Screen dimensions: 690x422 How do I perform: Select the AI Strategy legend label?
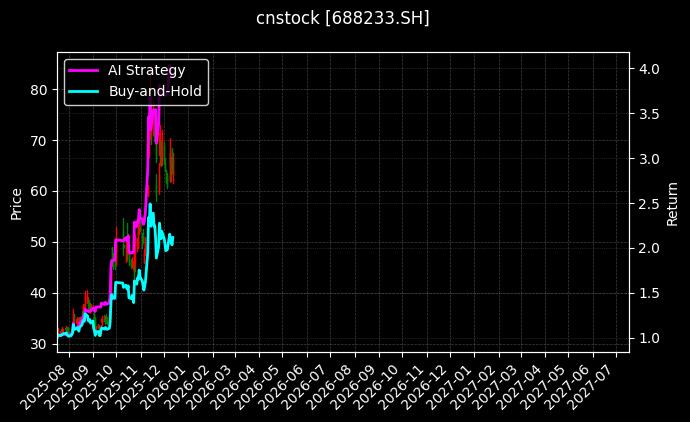[146, 70]
